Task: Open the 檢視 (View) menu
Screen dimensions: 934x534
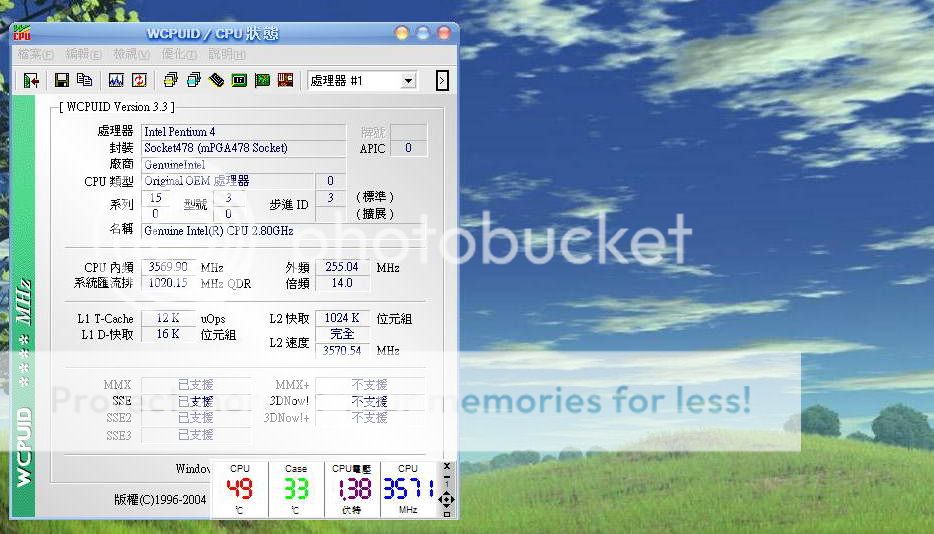Action: [x=130, y=54]
